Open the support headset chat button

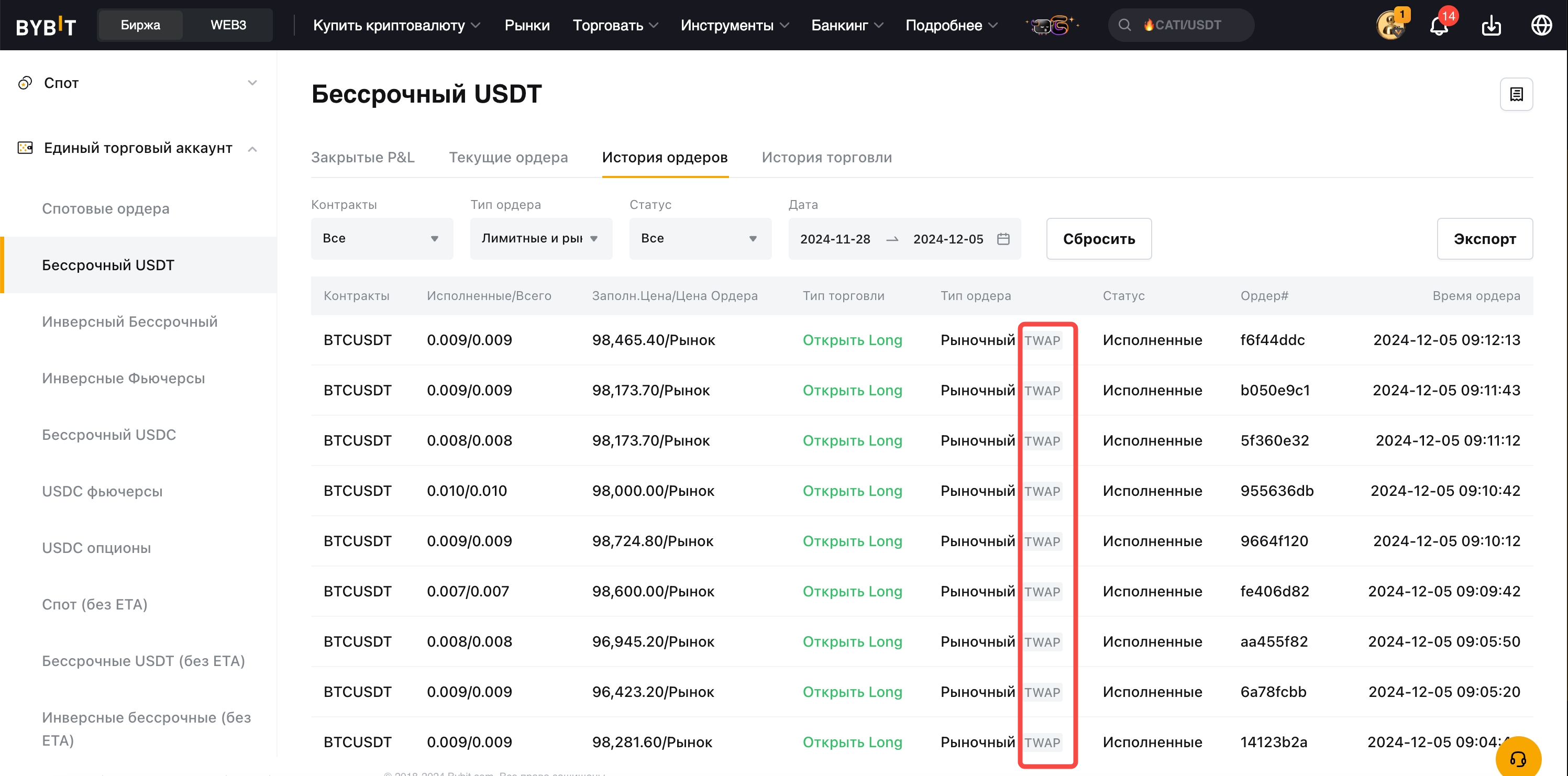click(1518, 758)
